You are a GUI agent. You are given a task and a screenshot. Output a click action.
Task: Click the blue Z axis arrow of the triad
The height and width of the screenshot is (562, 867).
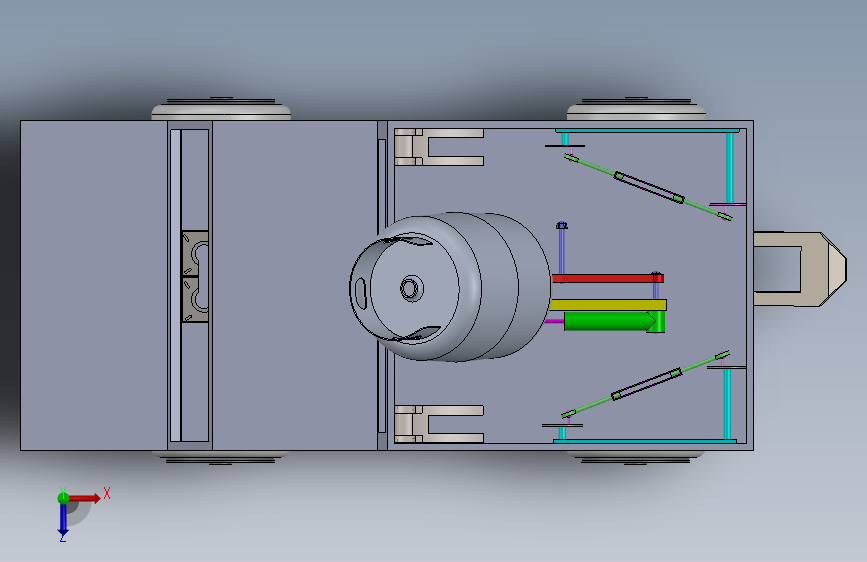pos(63,519)
